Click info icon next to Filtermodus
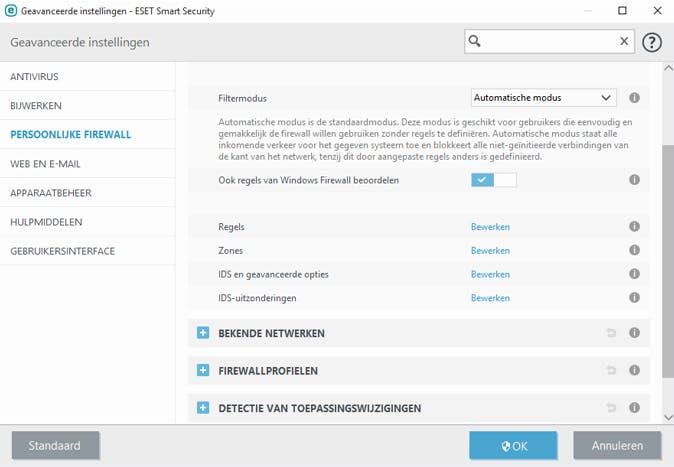The width and height of the screenshot is (674, 467). [634, 98]
